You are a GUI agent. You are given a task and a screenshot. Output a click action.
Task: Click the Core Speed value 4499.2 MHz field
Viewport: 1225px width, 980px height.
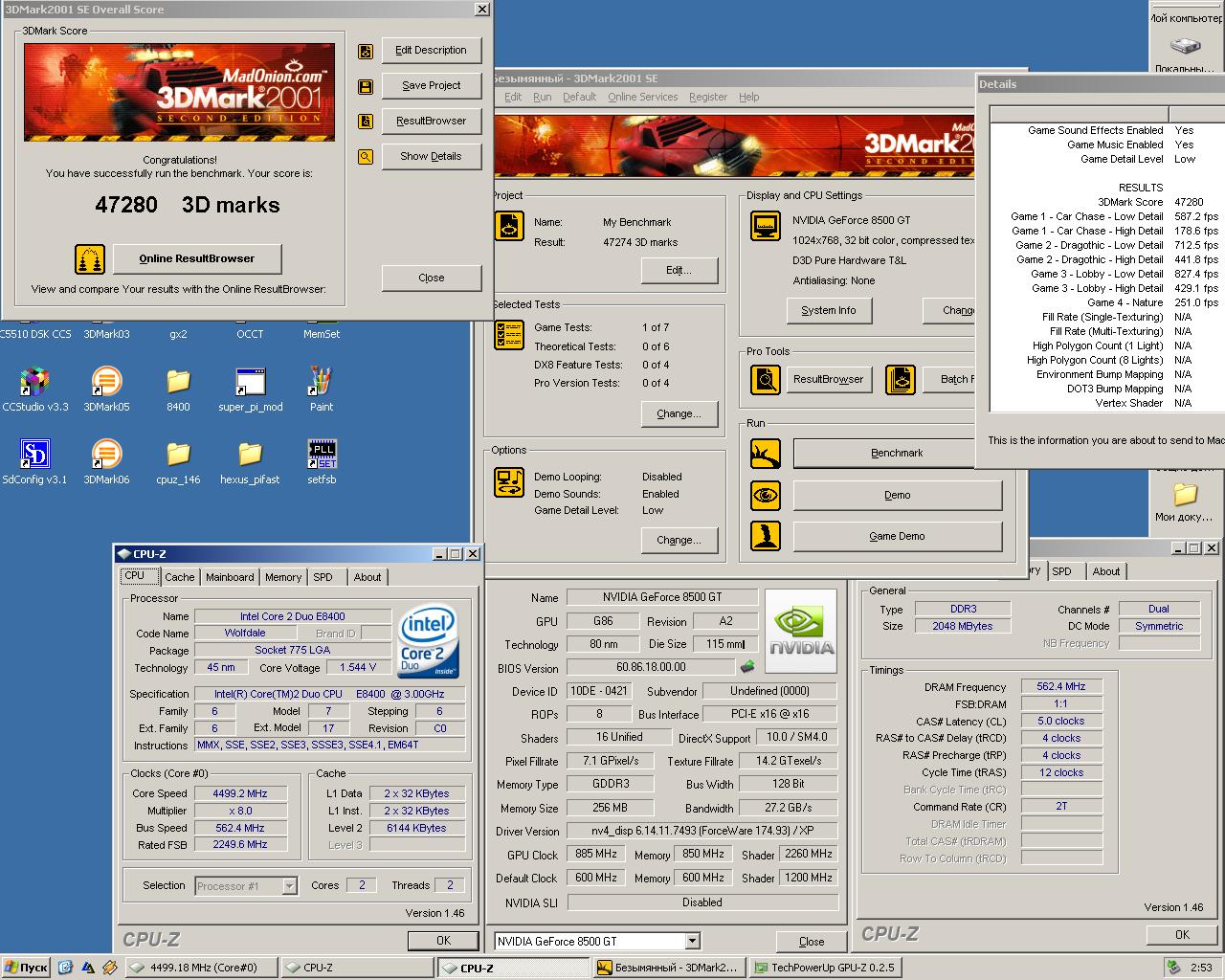pyautogui.click(x=240, y=793)
